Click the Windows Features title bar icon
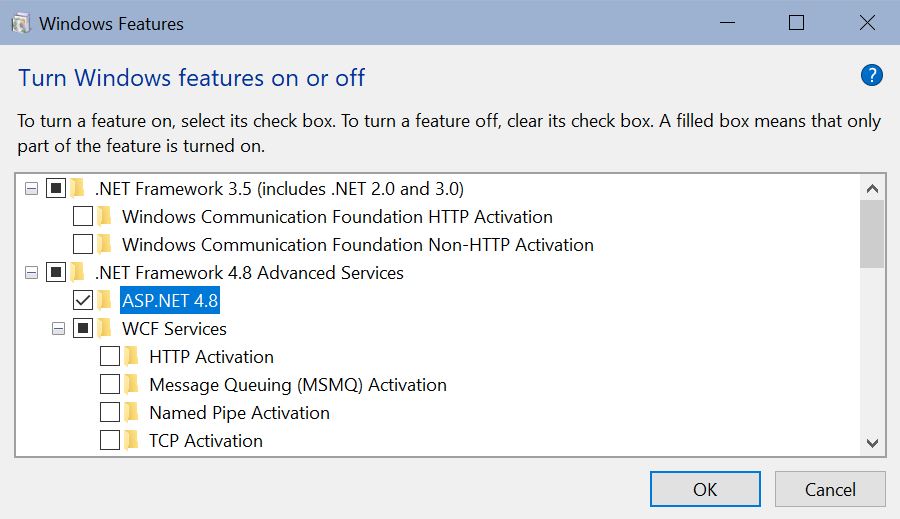Image resolution: width=900 pixels, height=519 pixels. [20, 23]
